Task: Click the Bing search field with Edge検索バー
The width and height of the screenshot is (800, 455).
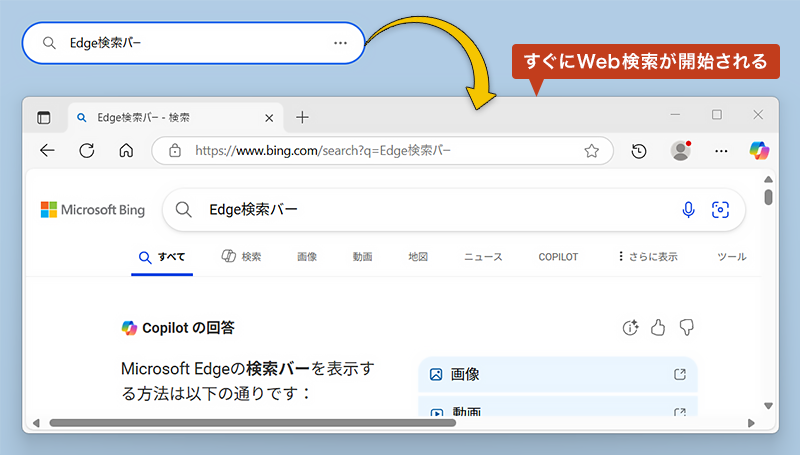Action: [454, 210]
